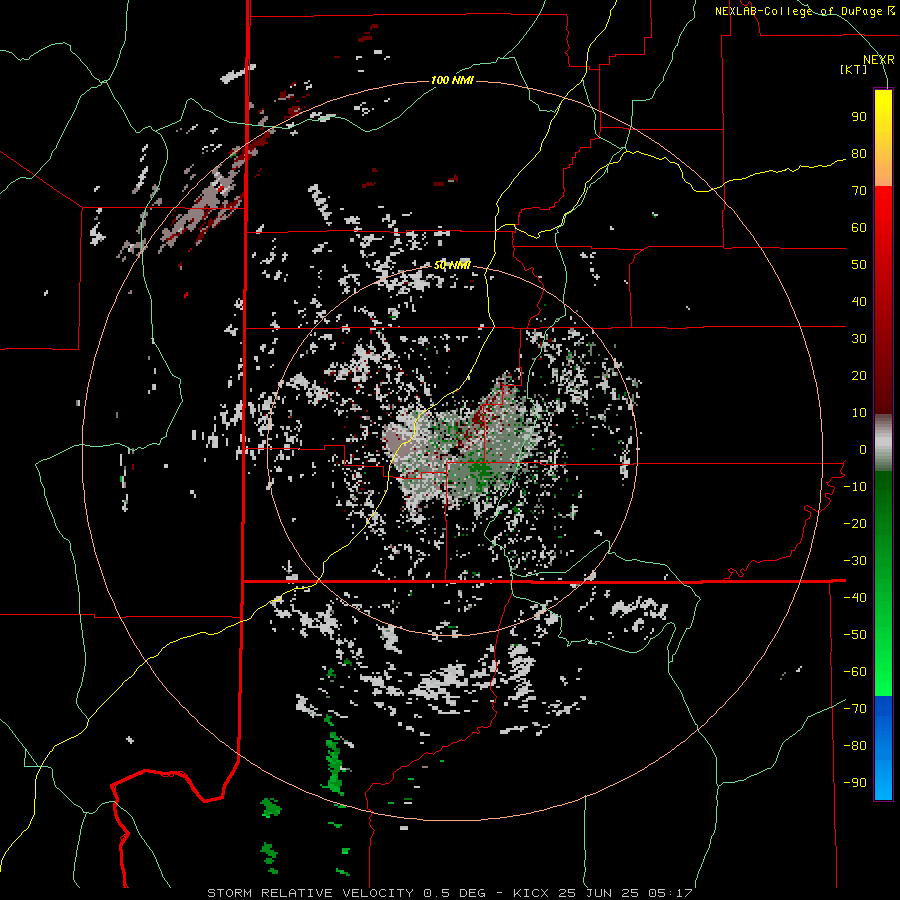This screenshot has width=900, height=900.
Task: Click the gray near-zero segment of the color bar
Action: tap(883, 443)
